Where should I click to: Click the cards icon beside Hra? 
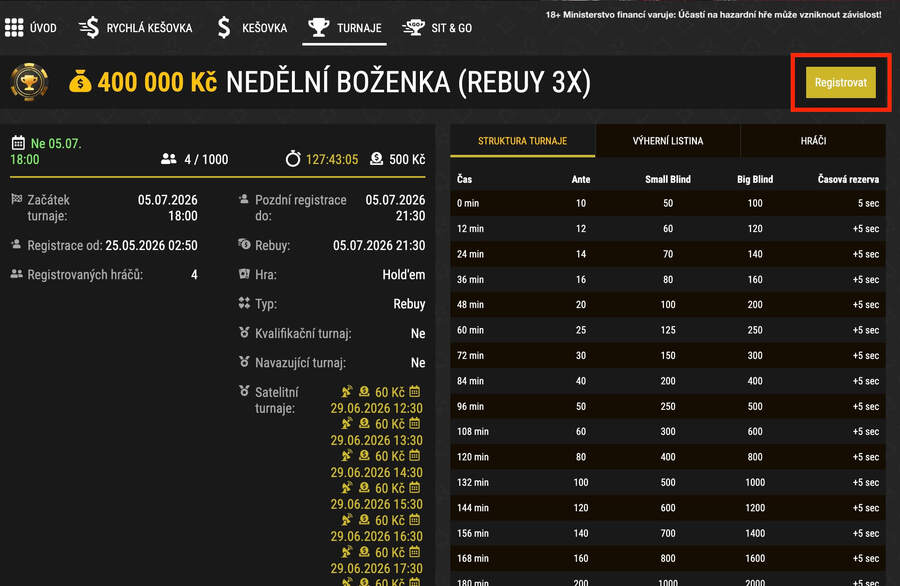point(244,274)
